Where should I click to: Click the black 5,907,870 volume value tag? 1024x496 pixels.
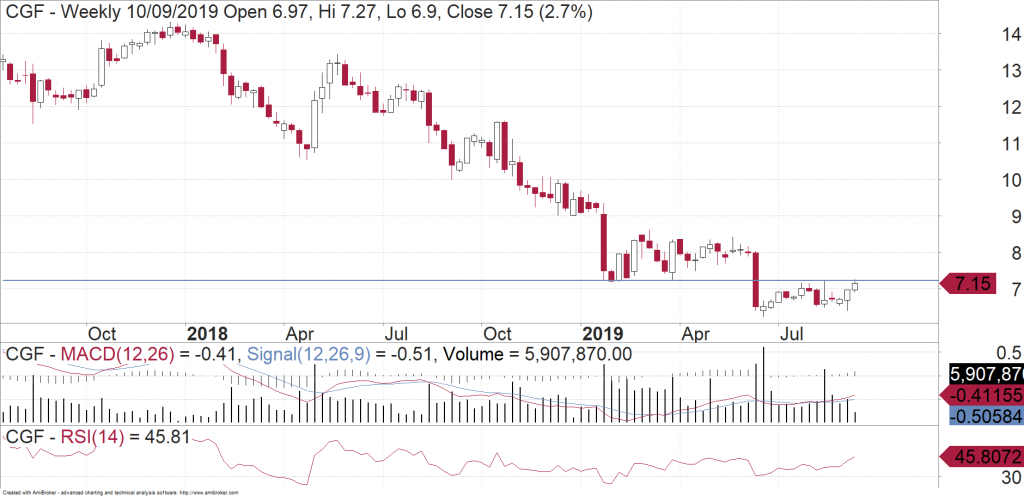[x=985, y=373]
